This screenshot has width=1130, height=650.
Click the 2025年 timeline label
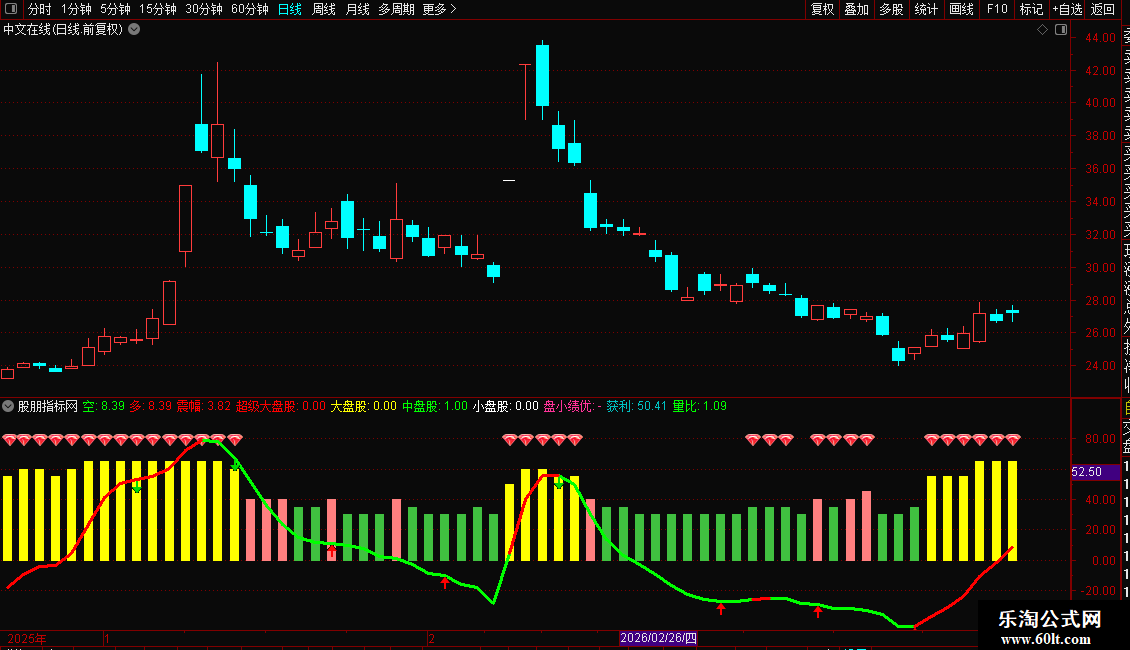point(27,638)
